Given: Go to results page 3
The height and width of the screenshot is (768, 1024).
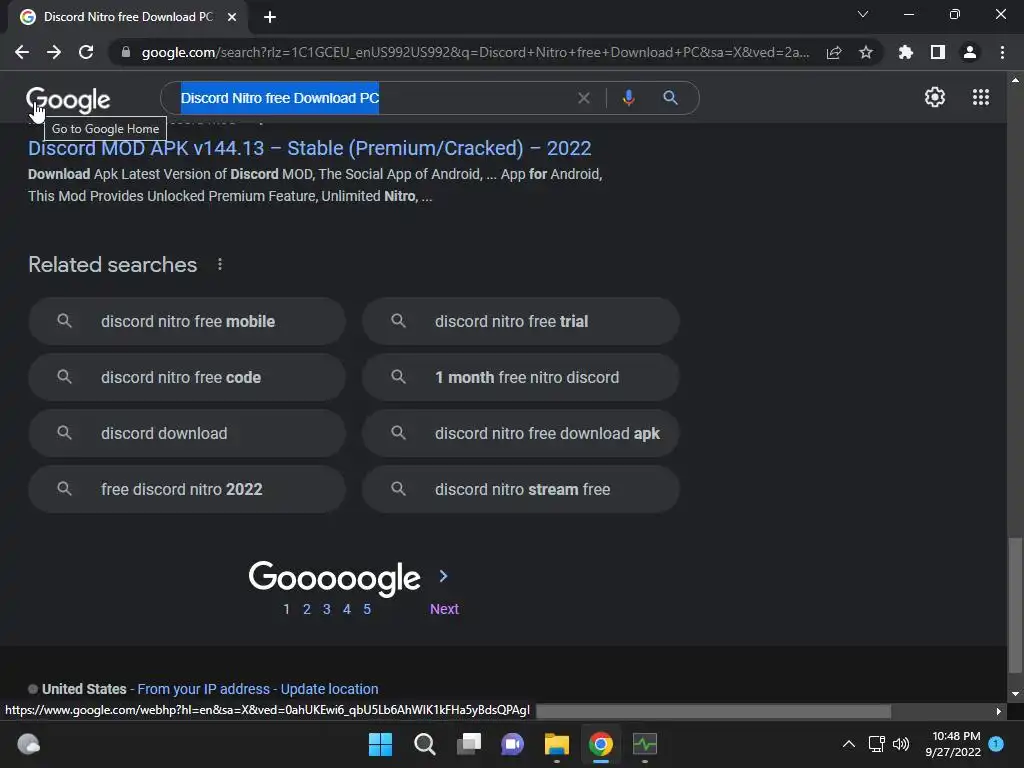Looking at the screenshot, I should click(327, 609).
